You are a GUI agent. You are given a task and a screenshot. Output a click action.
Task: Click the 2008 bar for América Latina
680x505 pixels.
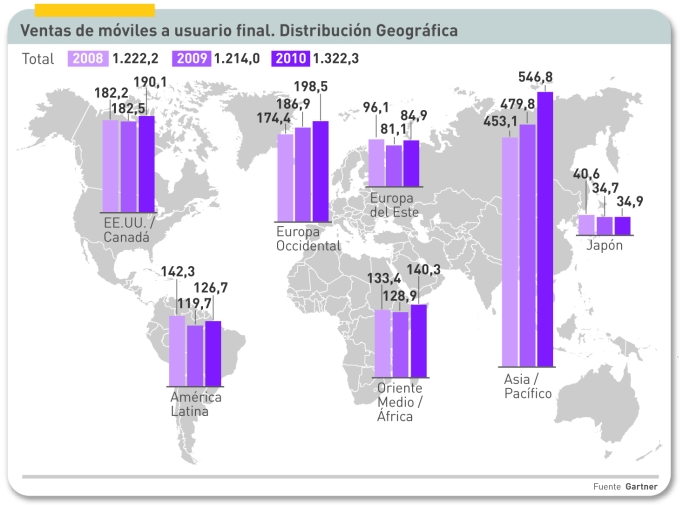(177, 351)
